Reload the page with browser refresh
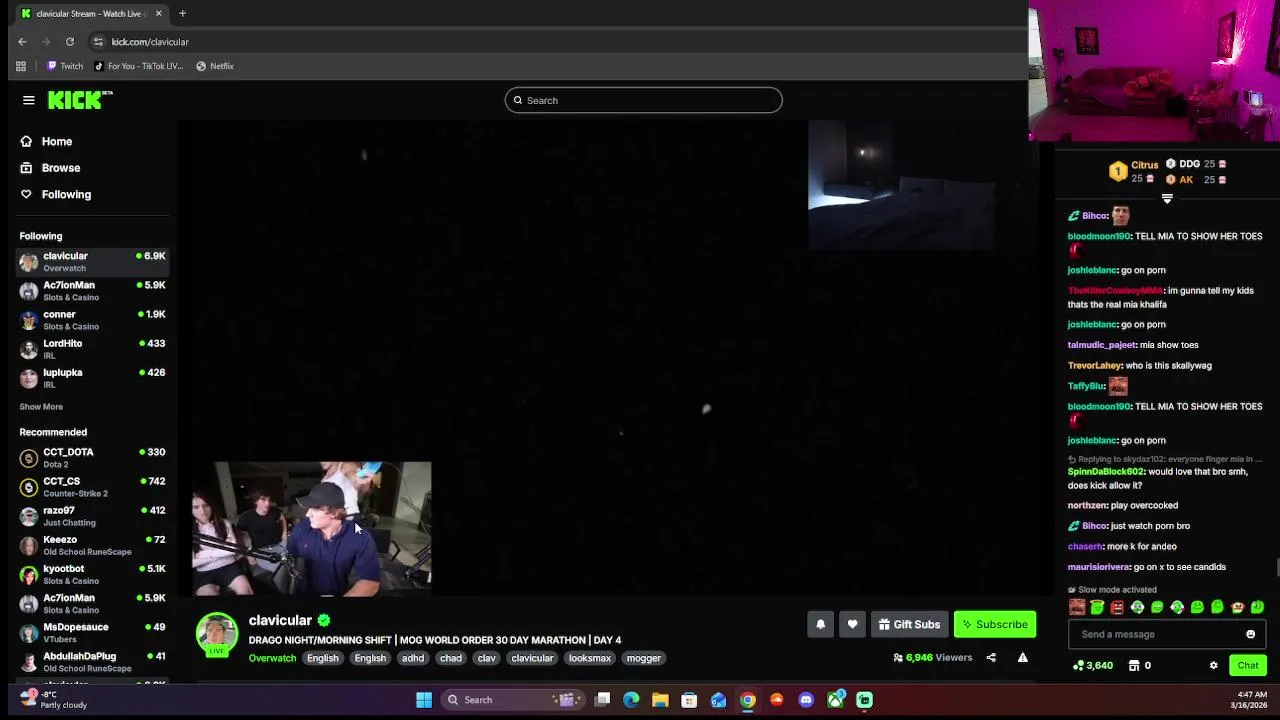Image resolution: width=1280 pixels, height=720 pixels. [x=70, y=42]
